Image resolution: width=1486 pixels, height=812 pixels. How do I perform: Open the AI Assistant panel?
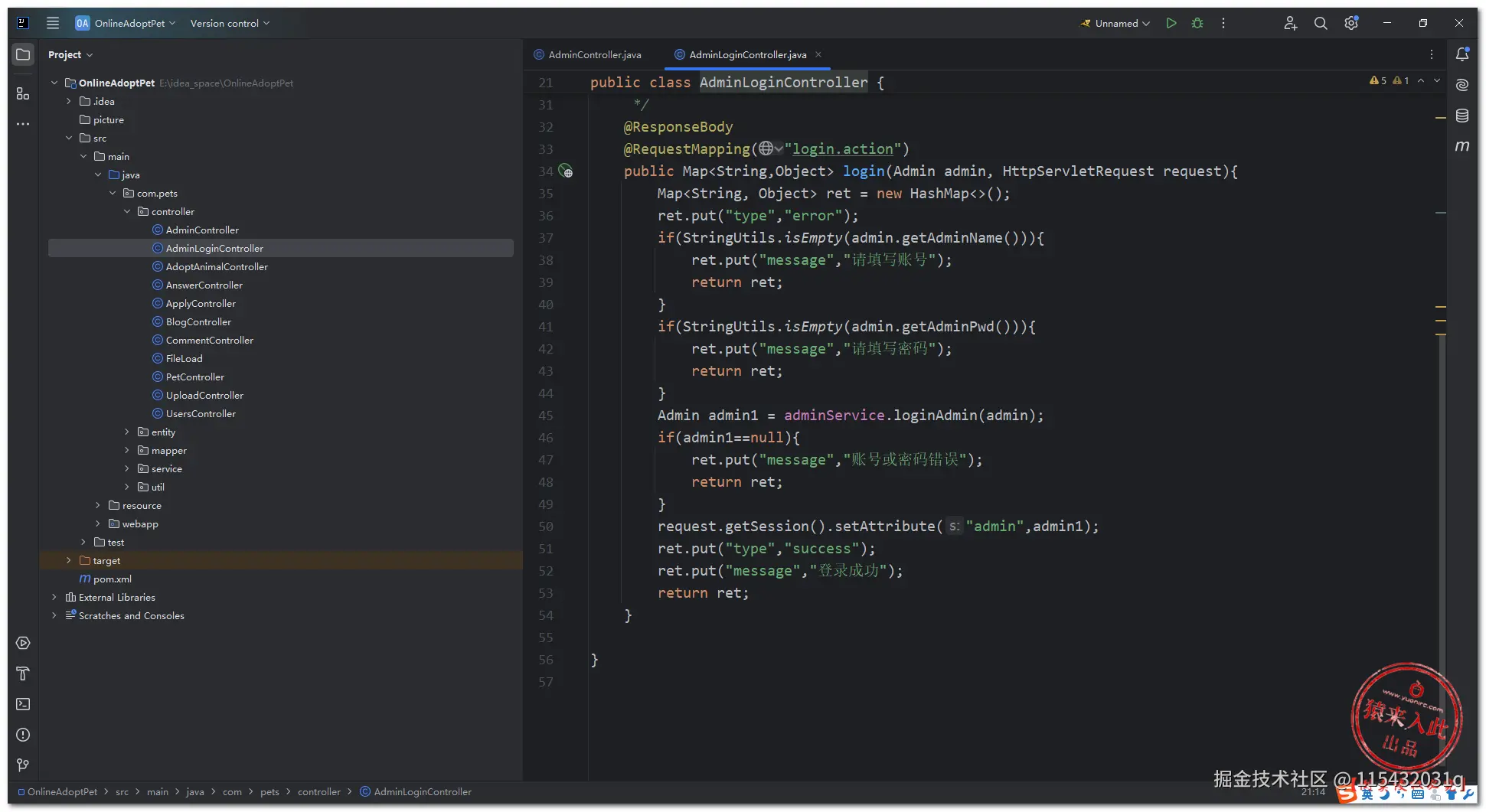point(1462,84)
